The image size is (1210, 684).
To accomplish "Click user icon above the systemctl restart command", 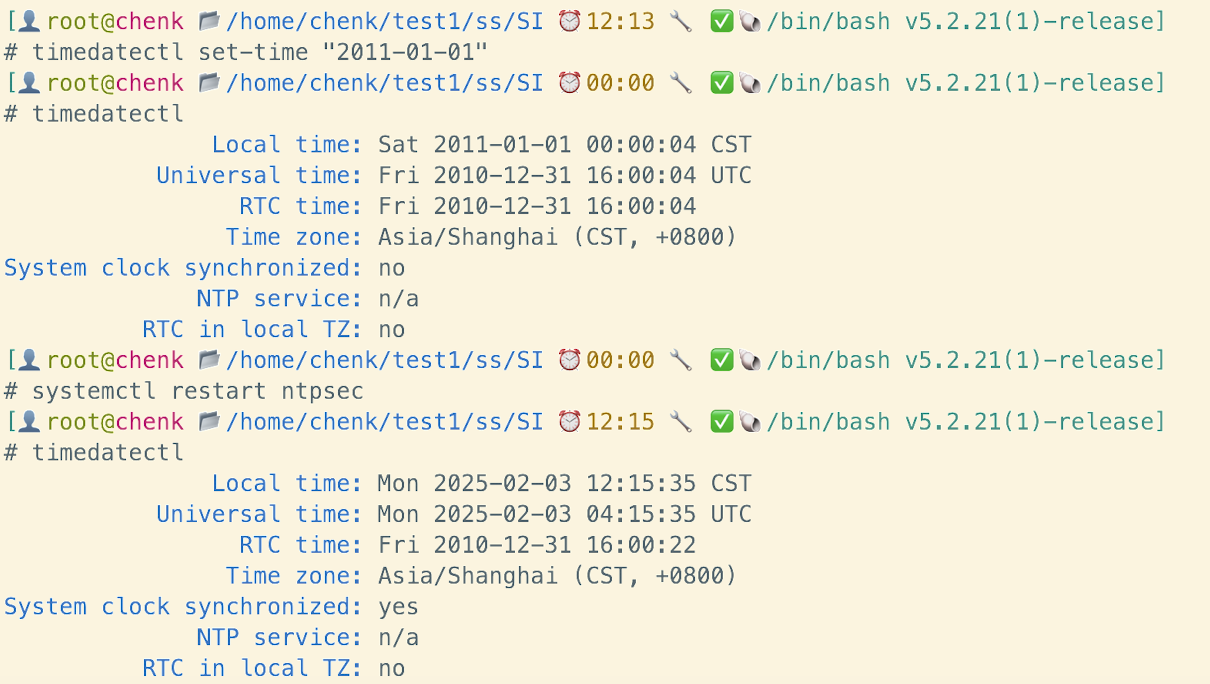I will [30, 360].
